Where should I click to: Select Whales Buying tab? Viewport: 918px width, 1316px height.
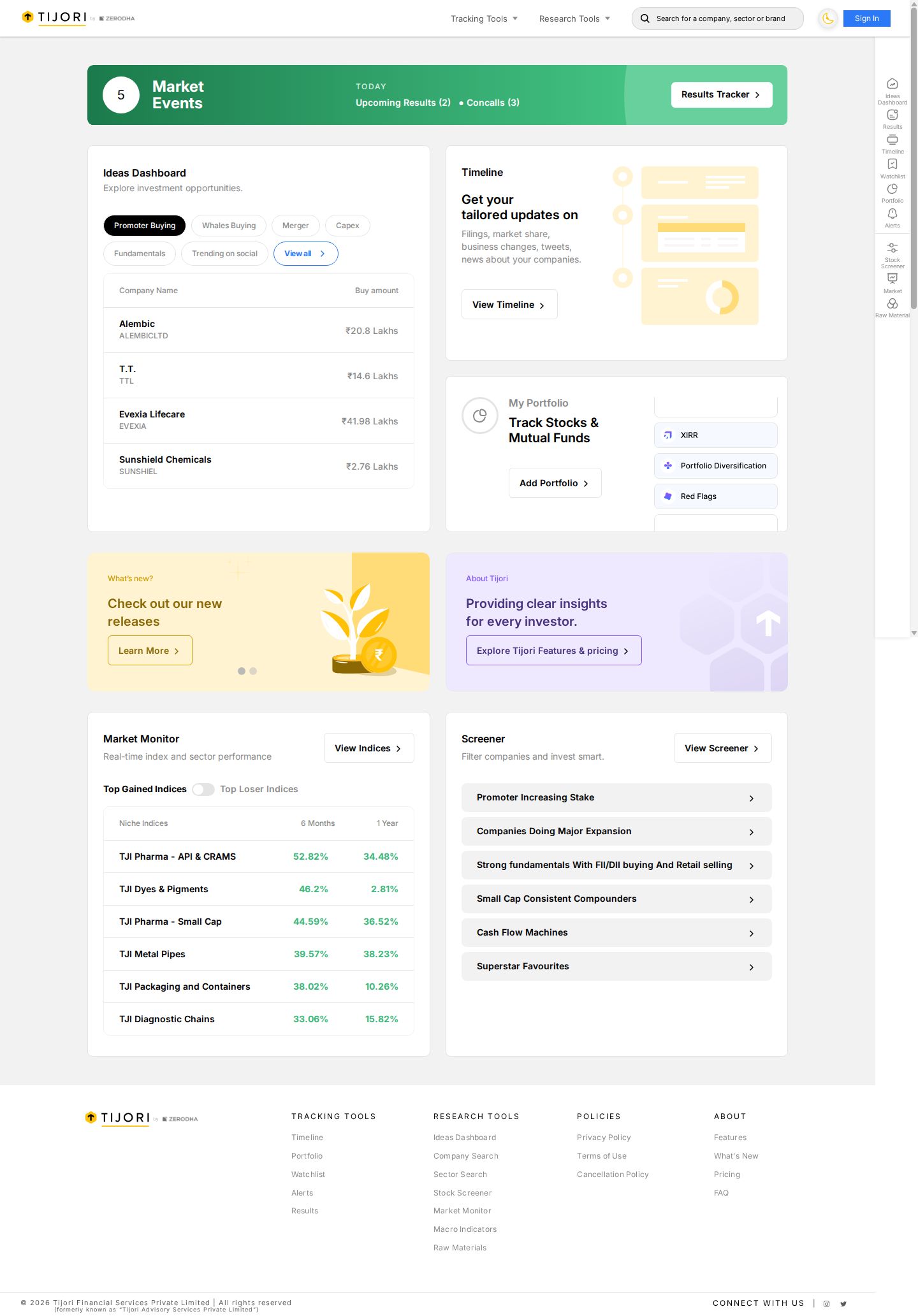(x=229, y=226)
